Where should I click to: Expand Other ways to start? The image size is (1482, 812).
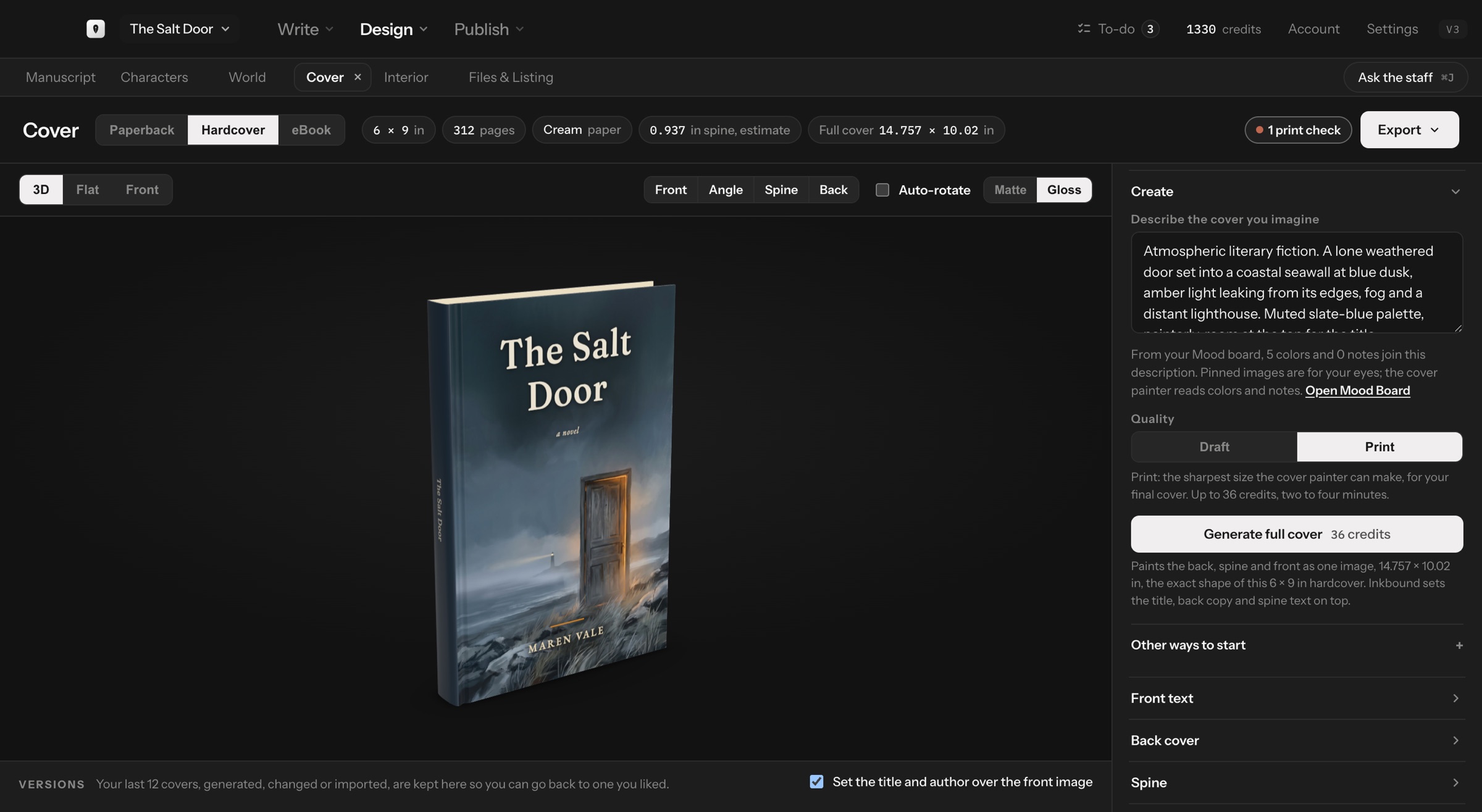1297,645
